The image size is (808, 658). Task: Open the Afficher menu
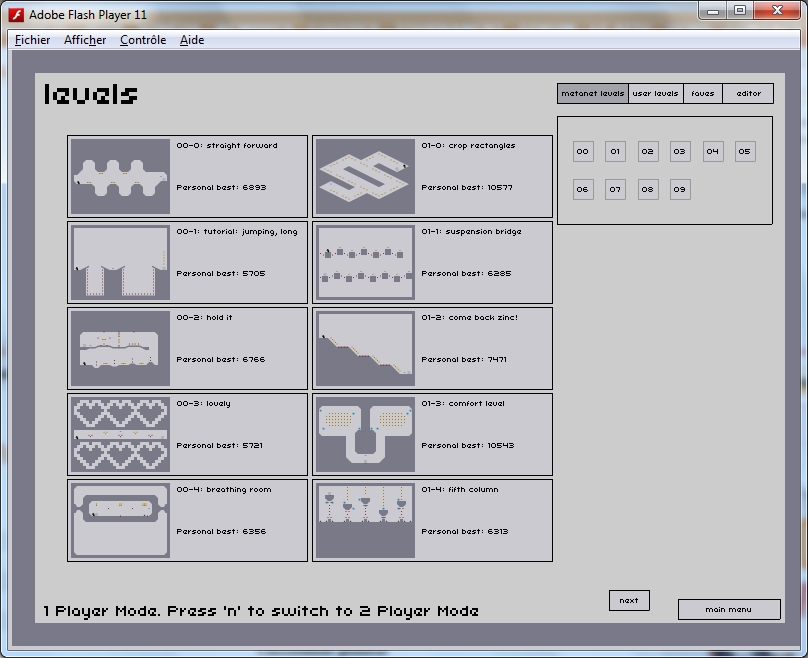[85, 40]
